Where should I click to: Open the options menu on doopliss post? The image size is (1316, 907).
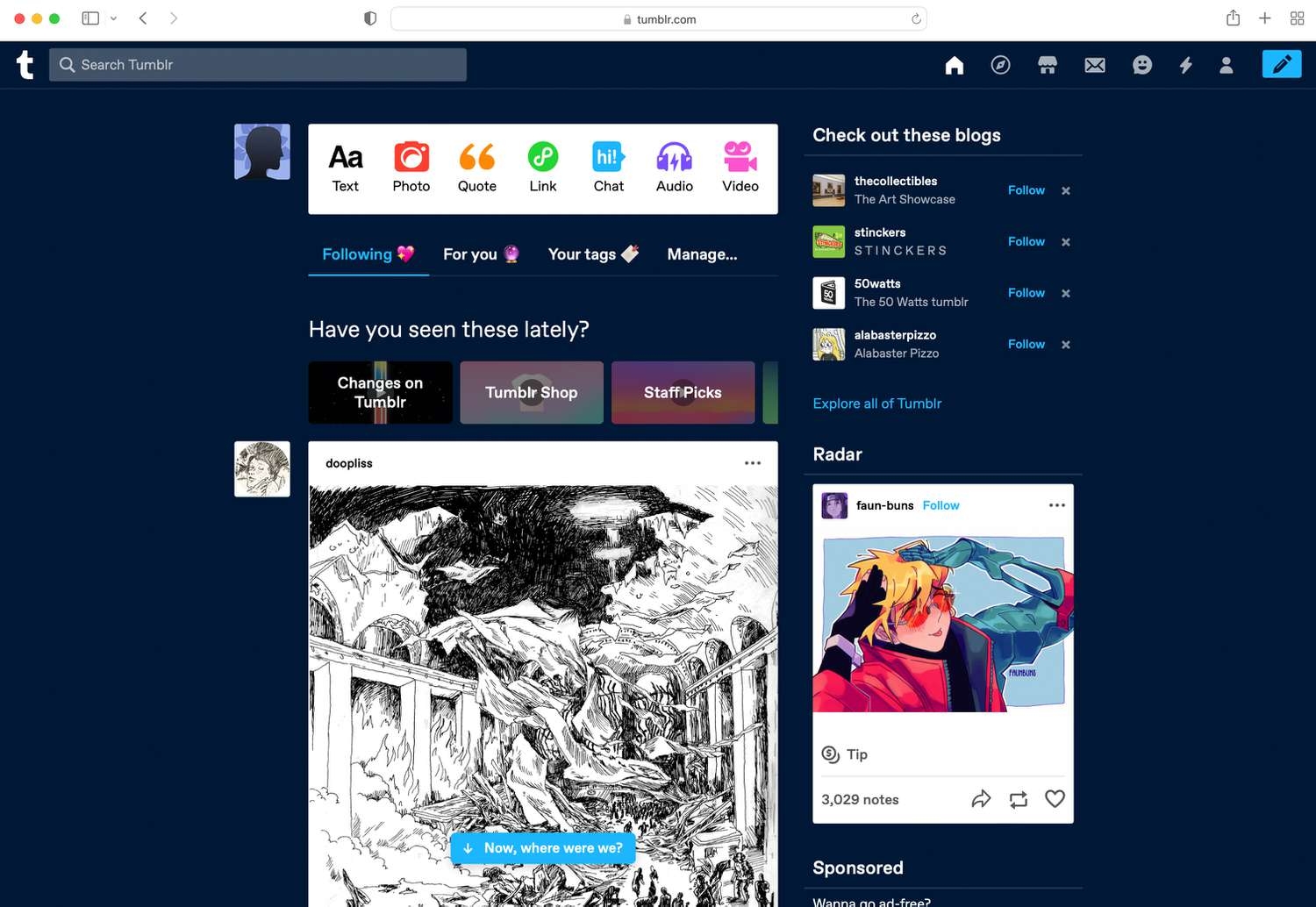753,462
